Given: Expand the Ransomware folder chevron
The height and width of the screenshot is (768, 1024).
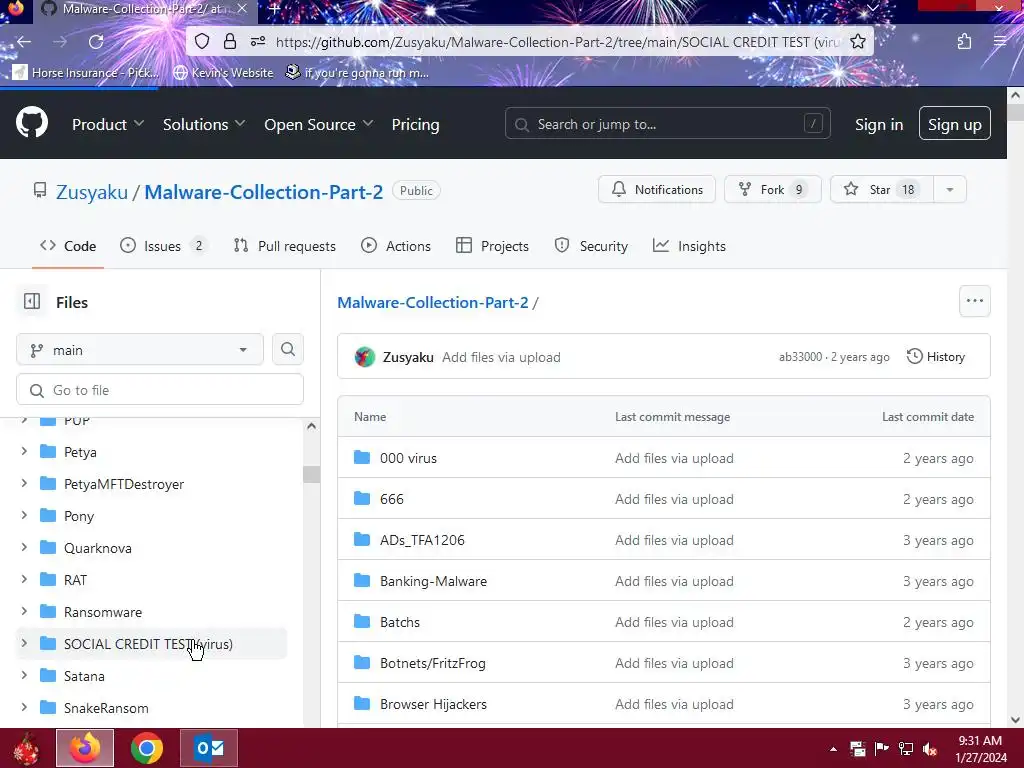Looking at the screenshot, I should point(24,611).
